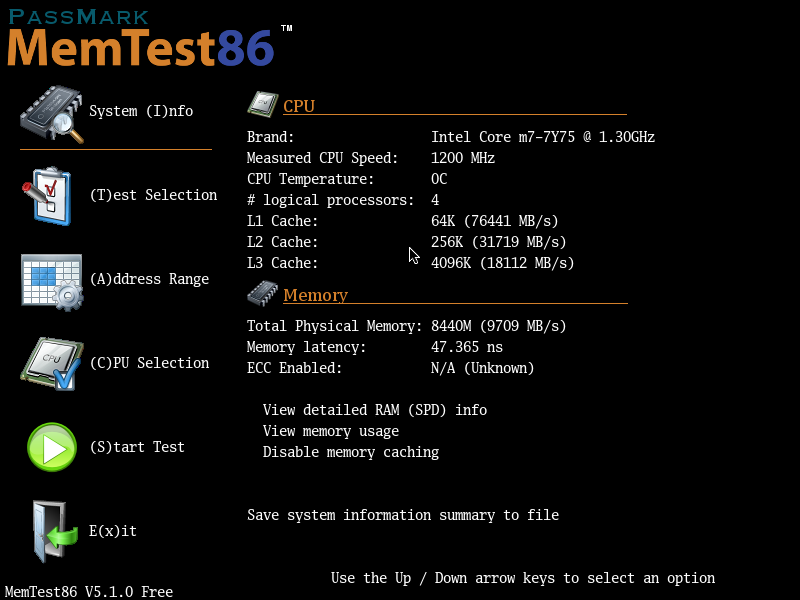The height and width of the screenshot is (600, 800).
Task: Choose Save system information summary to file
Action: pos(403,515)
